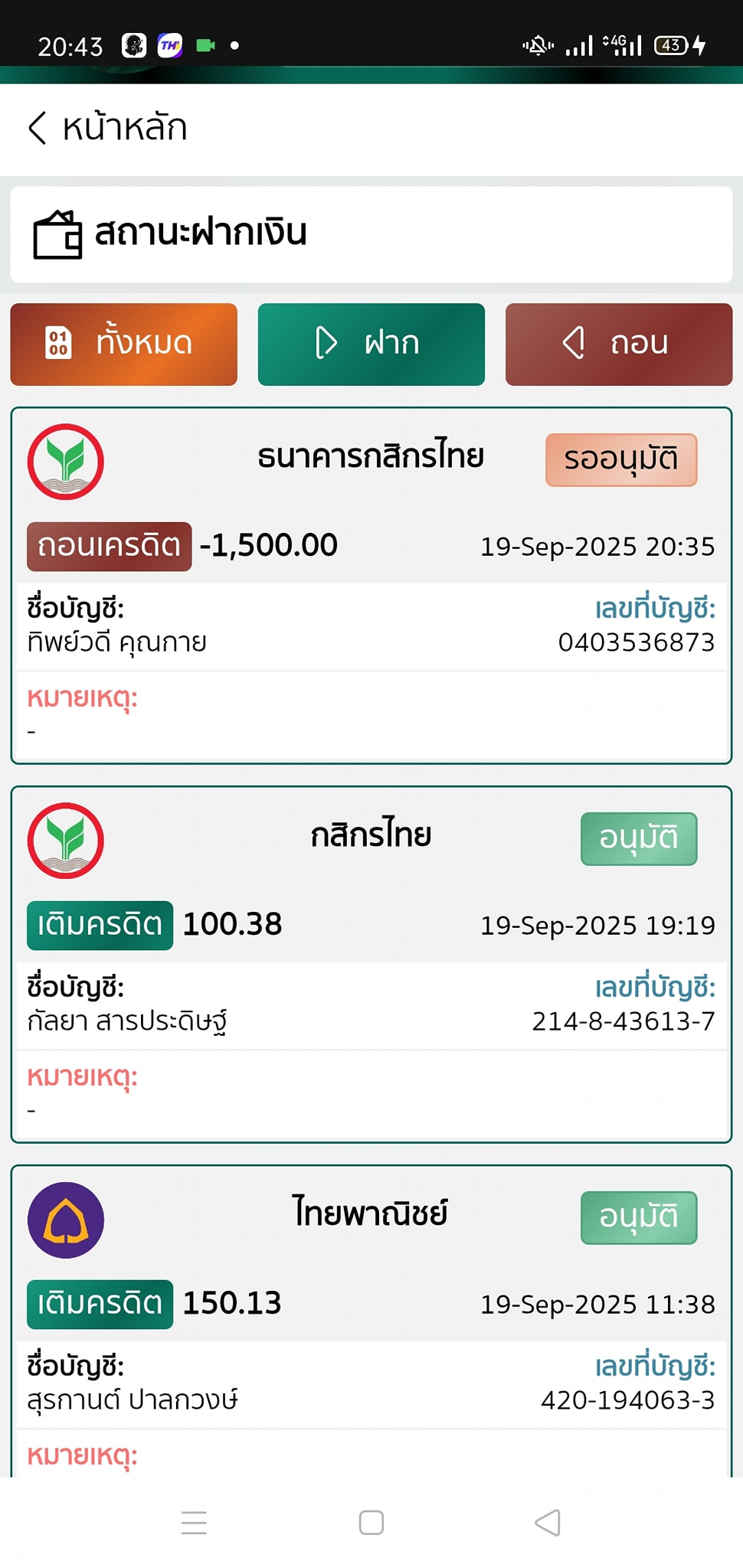Tap the อนุมัติ badge on the กสิกรไทย card
743x1568 pixels.
638,838
